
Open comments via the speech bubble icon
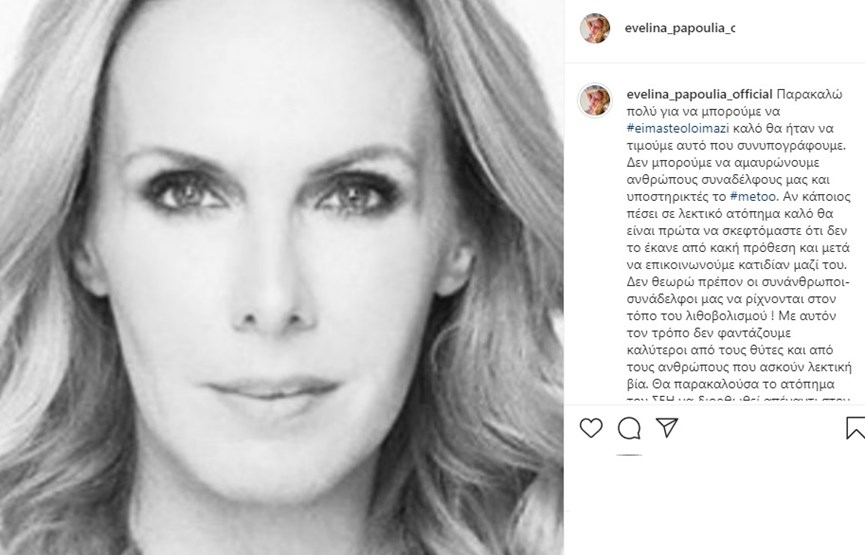click(x=629, y=428)
